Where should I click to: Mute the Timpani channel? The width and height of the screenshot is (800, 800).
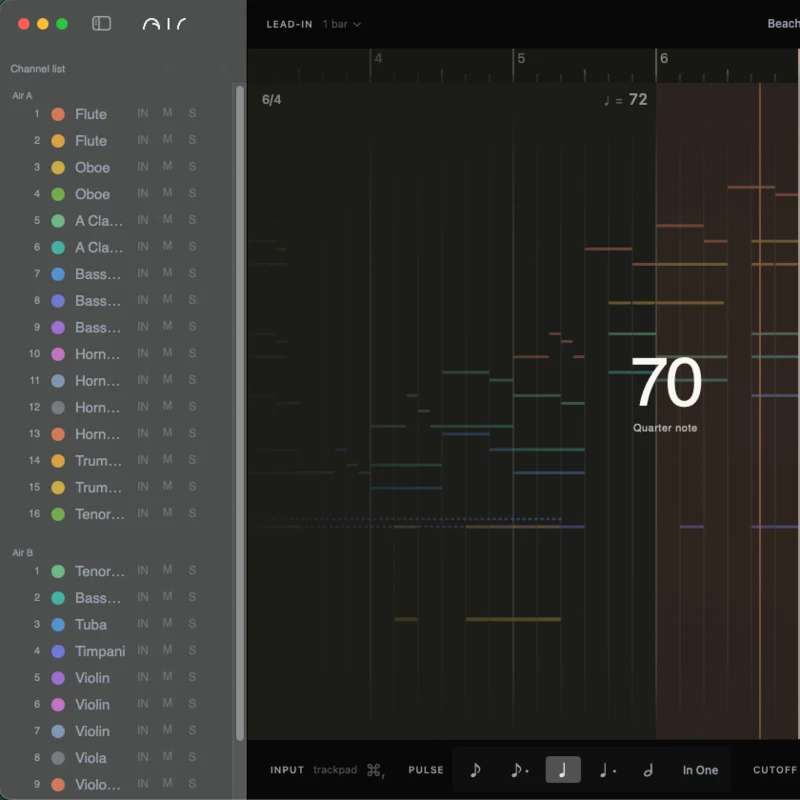coord(167,649)
